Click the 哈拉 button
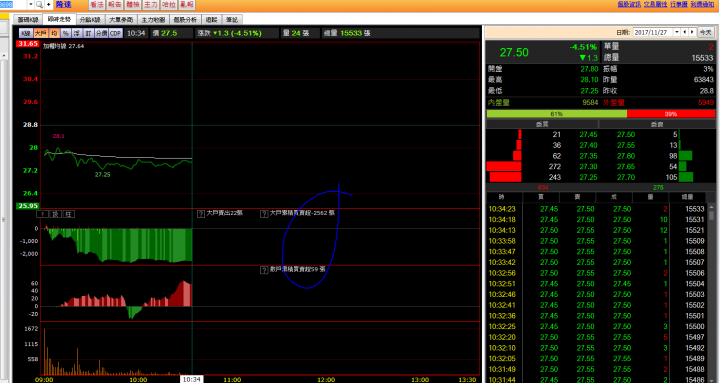This screenshot has height=383, width=720. tap(169, 5)
